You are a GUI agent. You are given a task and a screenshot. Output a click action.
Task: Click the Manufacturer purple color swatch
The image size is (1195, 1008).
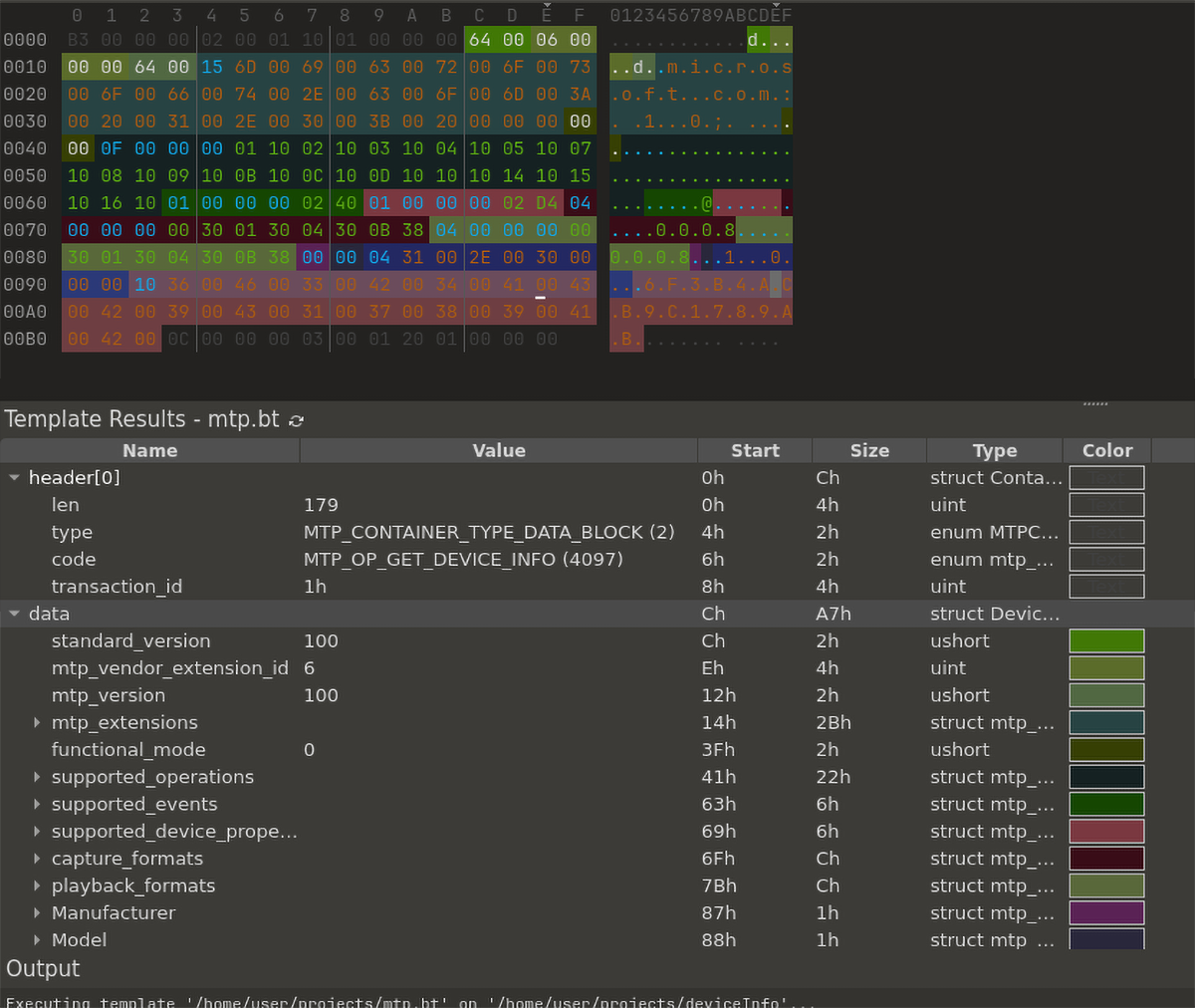[x=1106, y=913]
